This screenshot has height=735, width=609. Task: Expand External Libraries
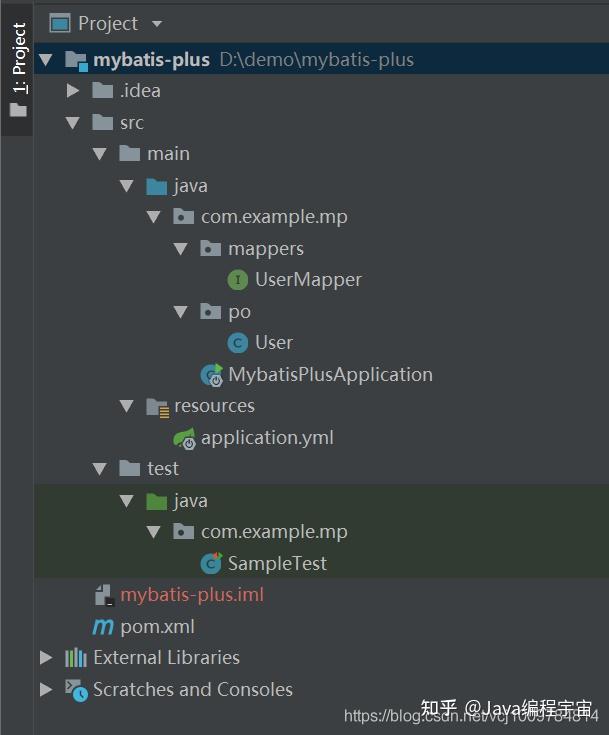pyautogui.click(x=46, y=658)
